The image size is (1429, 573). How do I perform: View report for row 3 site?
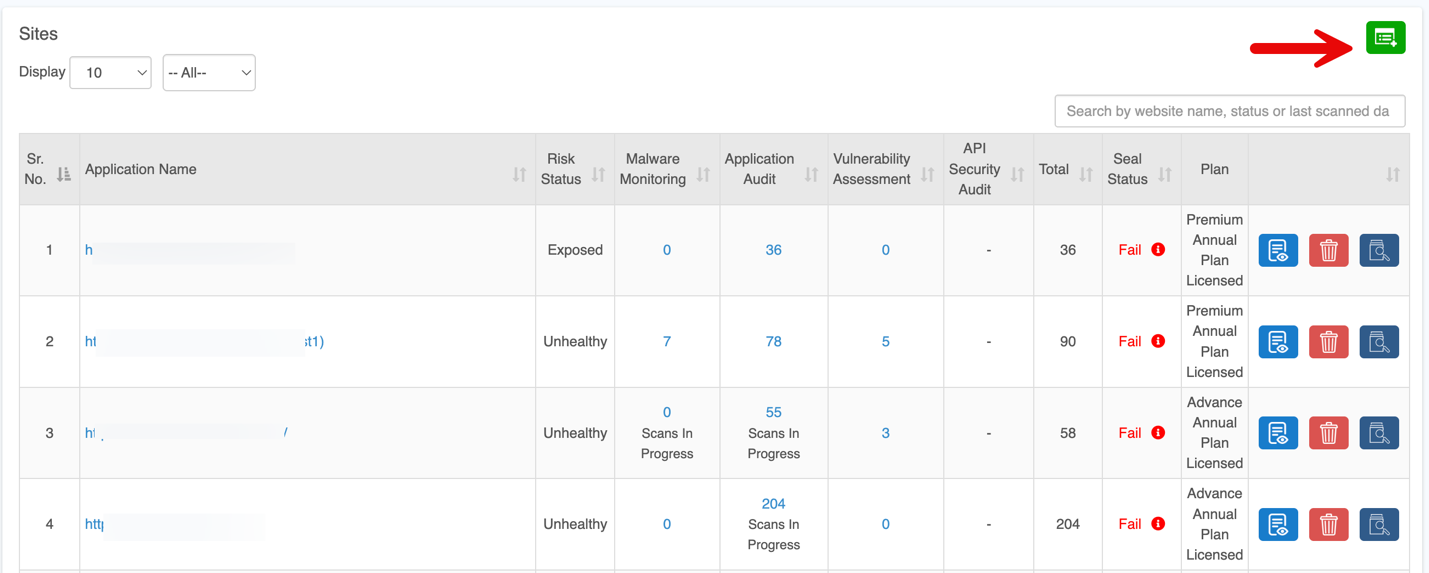pyautogui.click(x=1278, y=433)
